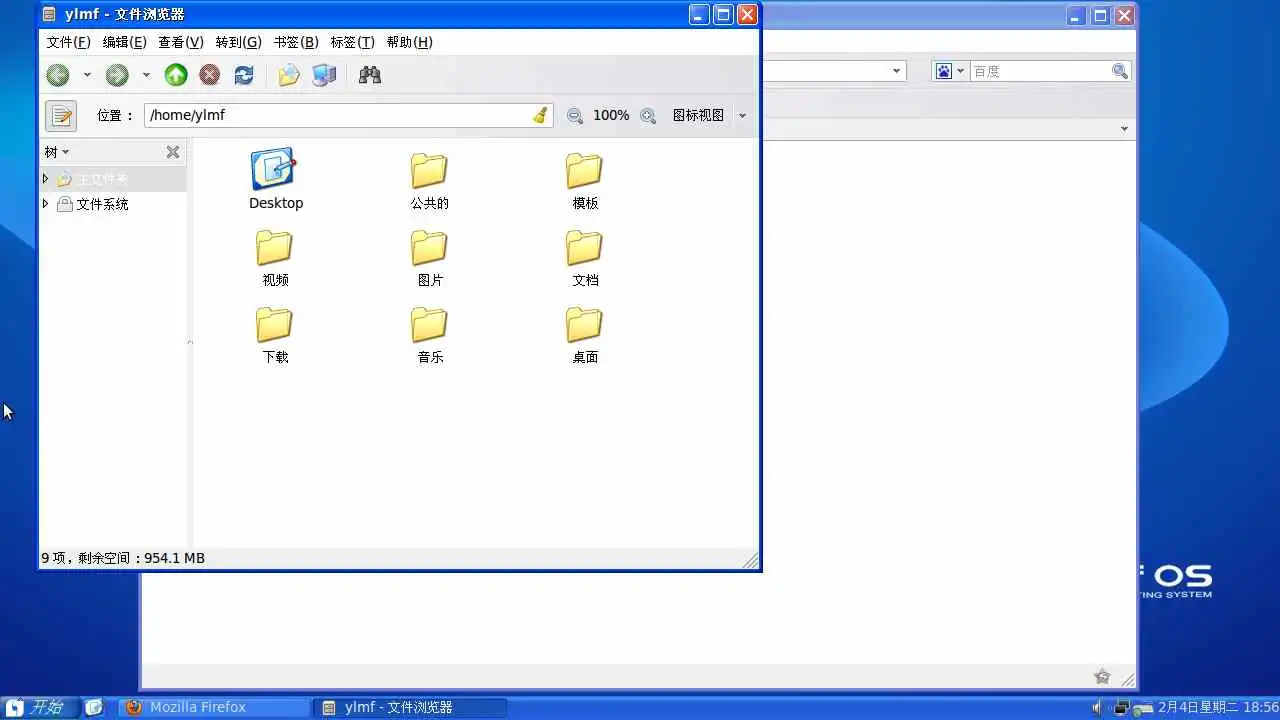Click the 开始 start button
This screenshot has width=1280, height=720.
click(x=39, y=707)
